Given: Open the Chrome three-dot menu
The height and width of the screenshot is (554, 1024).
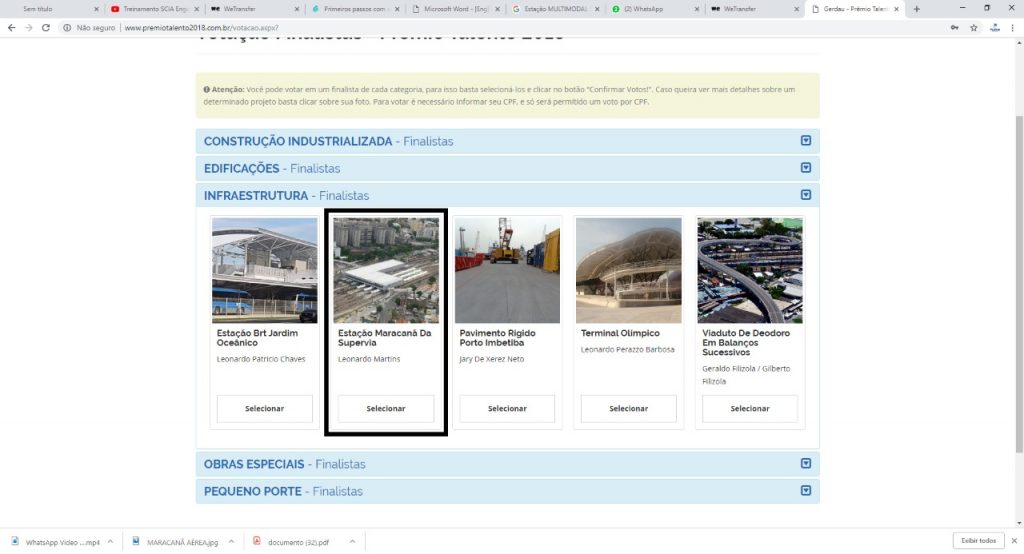Looking at the screenshot, I should tap(1013, 28).
